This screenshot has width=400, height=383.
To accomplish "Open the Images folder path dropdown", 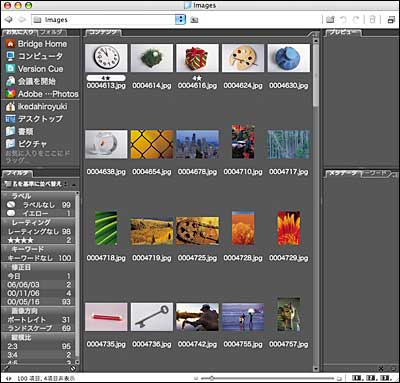I will 180,20.
